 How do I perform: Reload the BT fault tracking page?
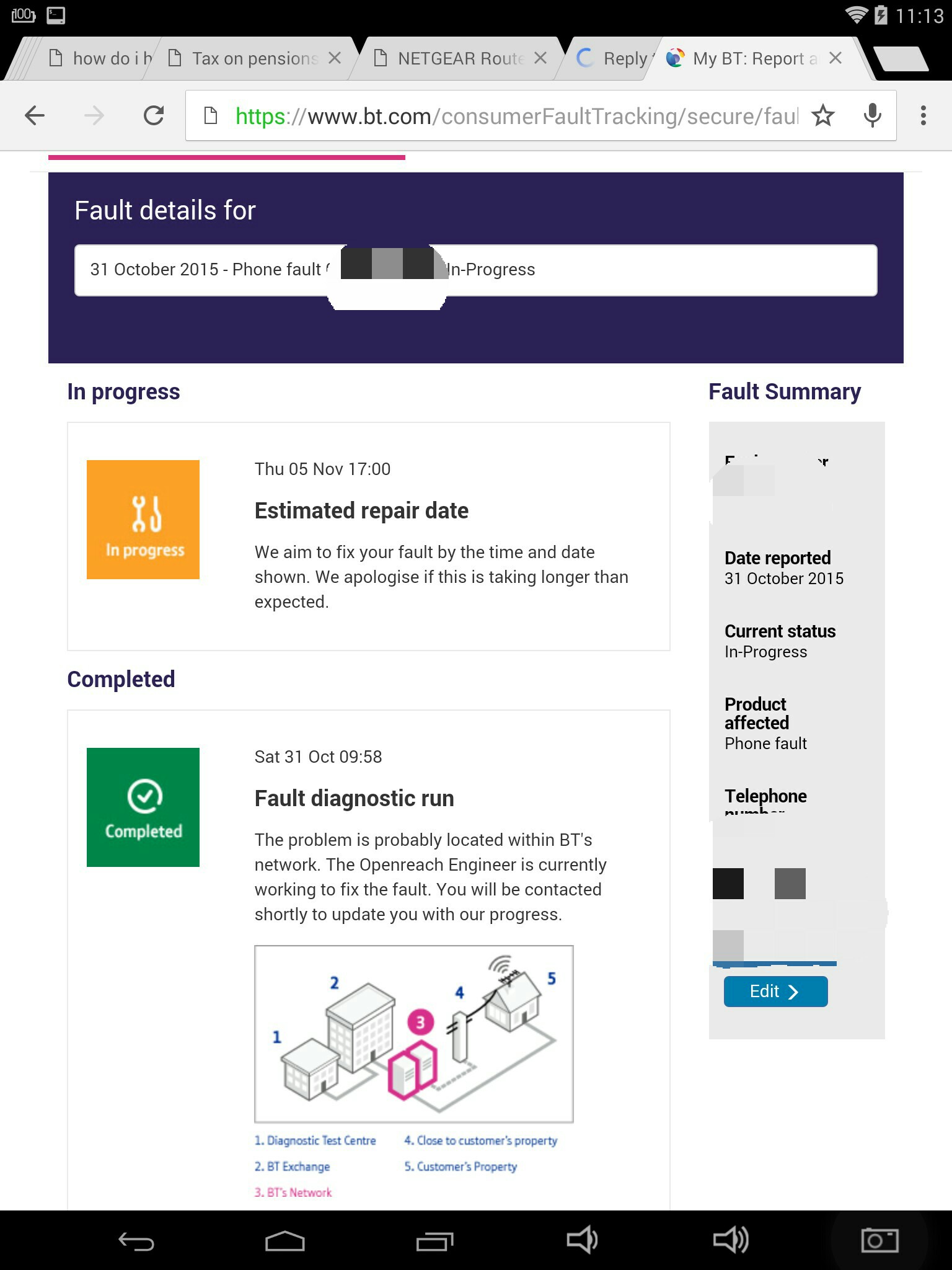(154, 115)
